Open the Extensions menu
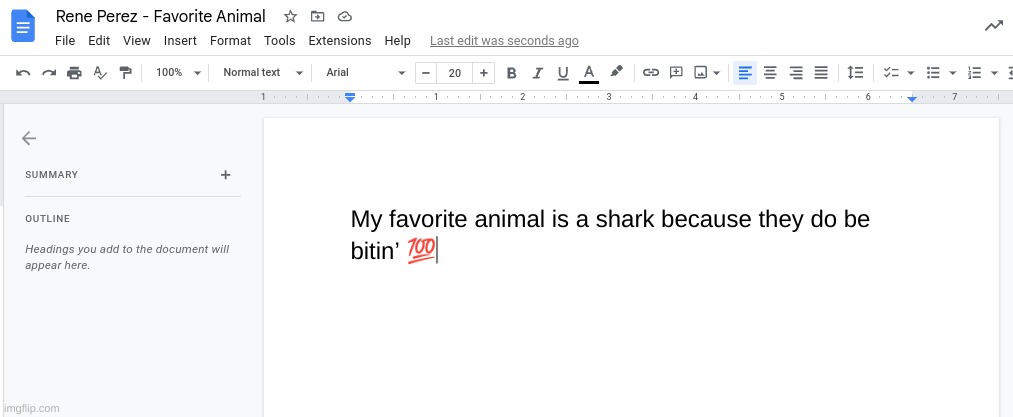The height and width of the screenshot is (417, 1013). pos(339,41)
